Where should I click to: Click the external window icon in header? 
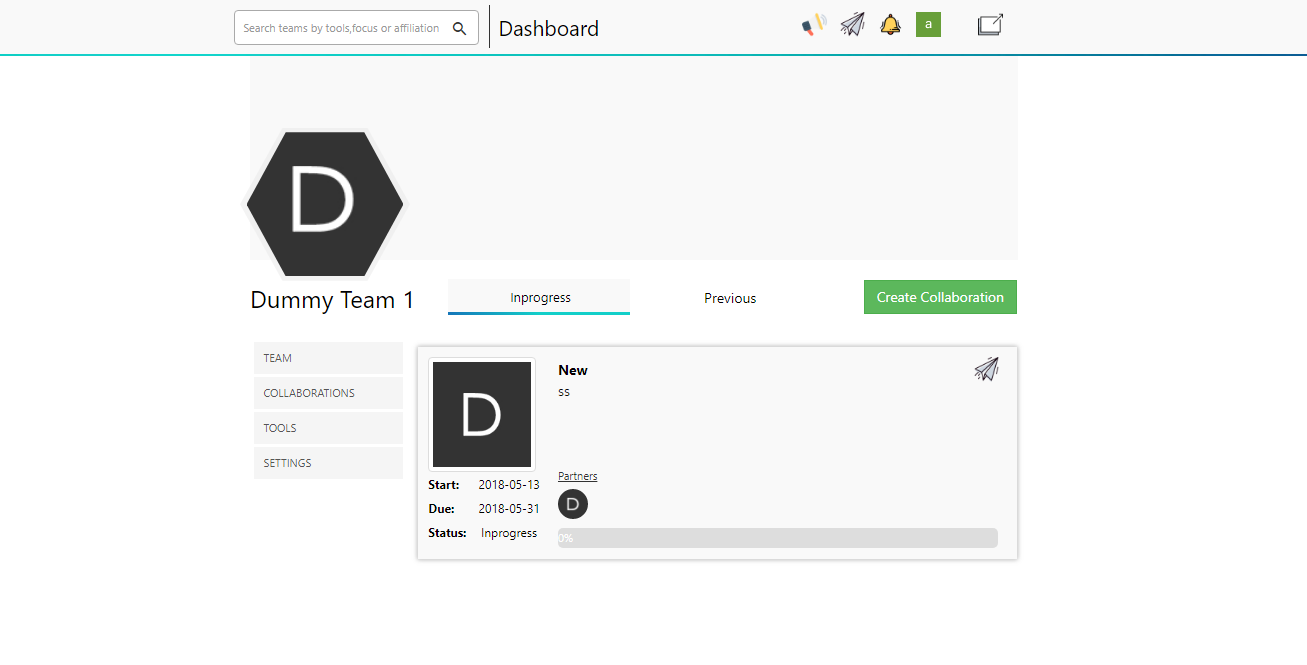pos(990,25)
